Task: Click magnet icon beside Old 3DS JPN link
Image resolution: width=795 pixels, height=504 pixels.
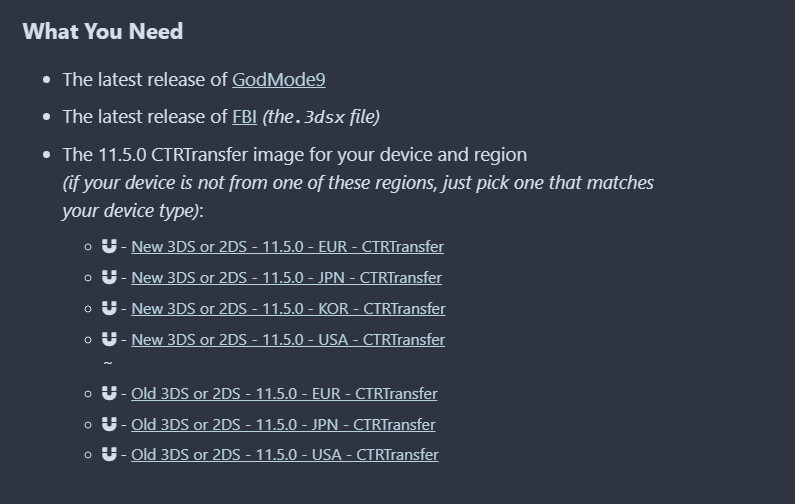Action: (109, 424)
